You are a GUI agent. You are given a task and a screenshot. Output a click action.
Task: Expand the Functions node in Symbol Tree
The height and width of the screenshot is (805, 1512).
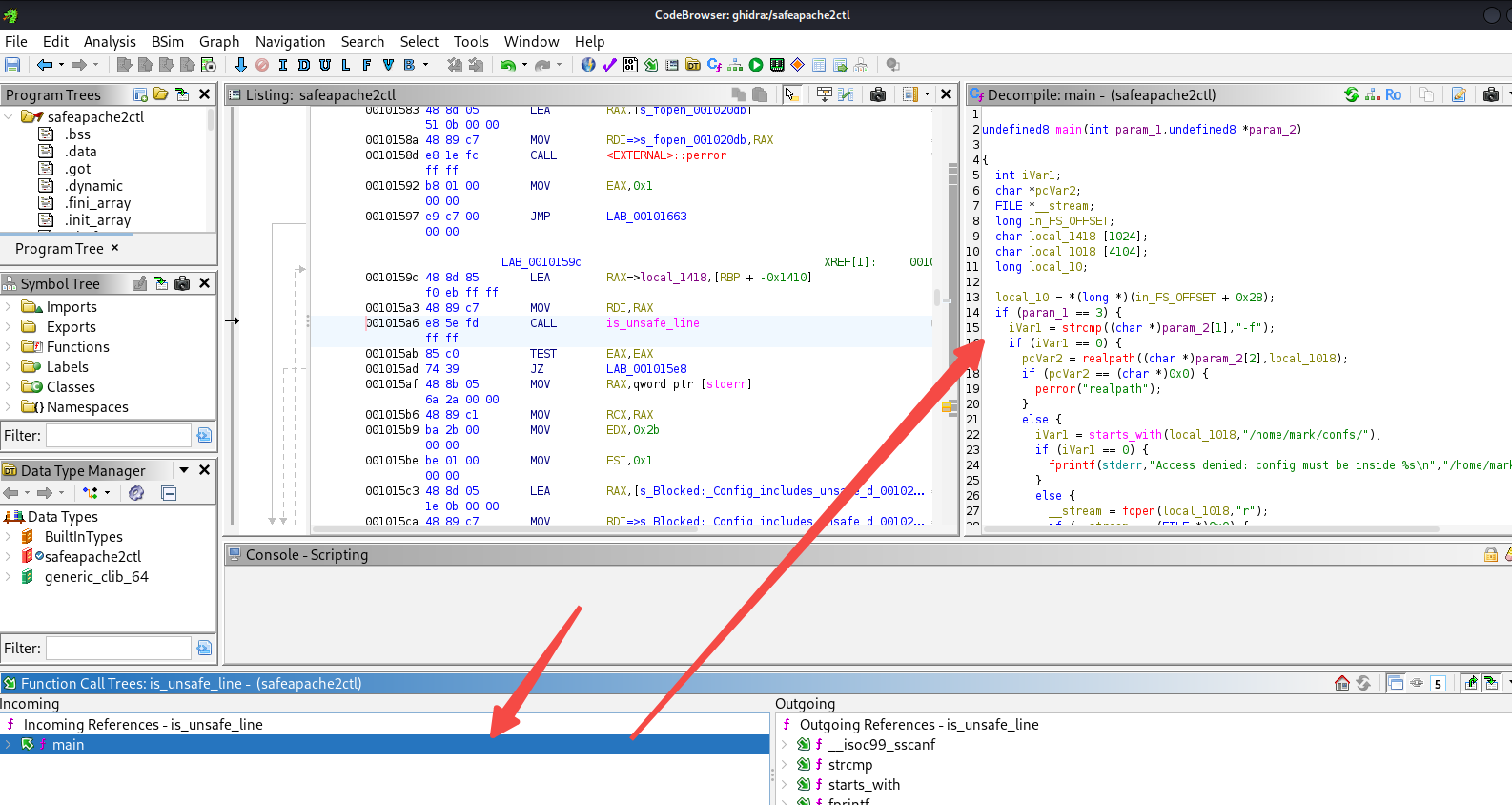[9, 346]
